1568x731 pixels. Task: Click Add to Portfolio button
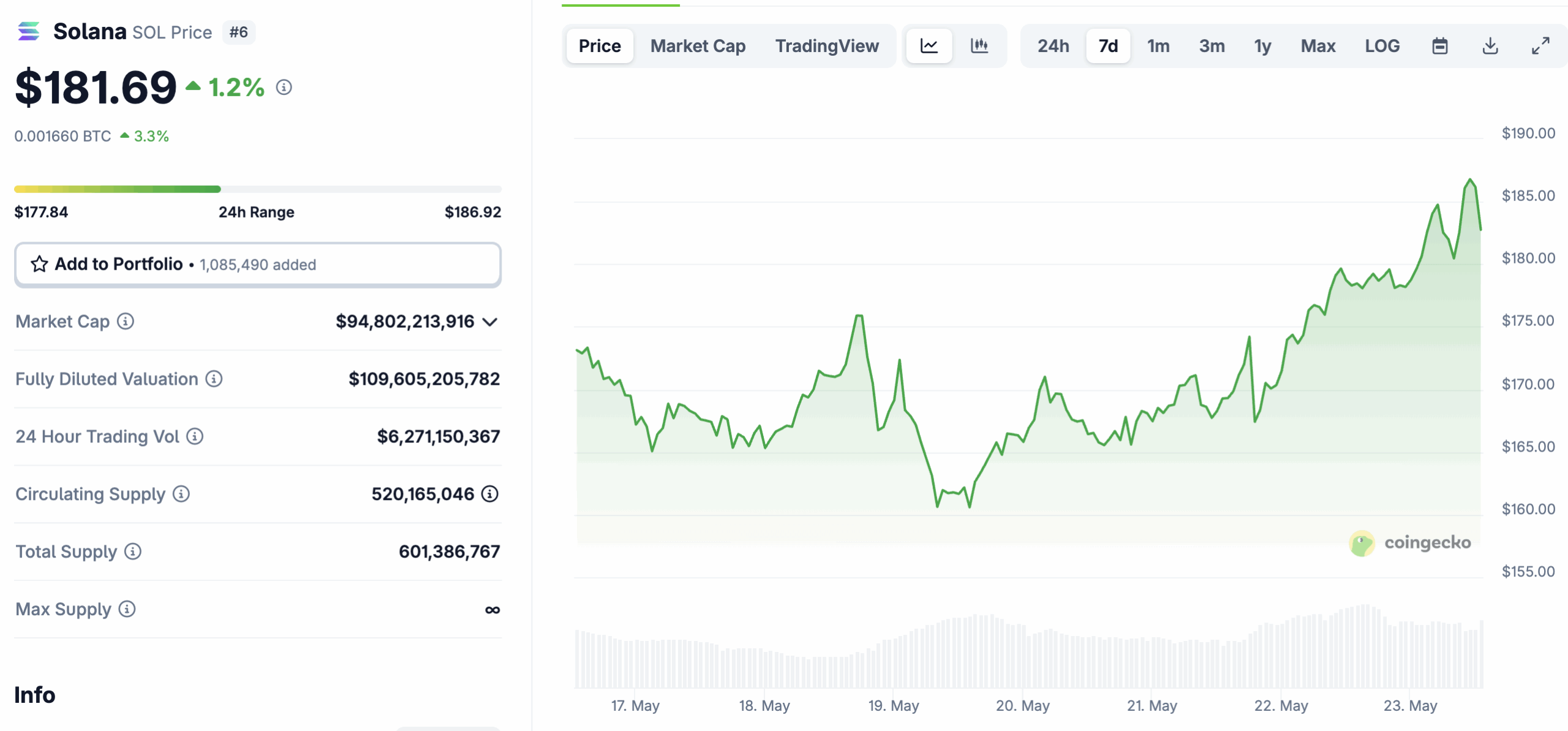(258, 265)
